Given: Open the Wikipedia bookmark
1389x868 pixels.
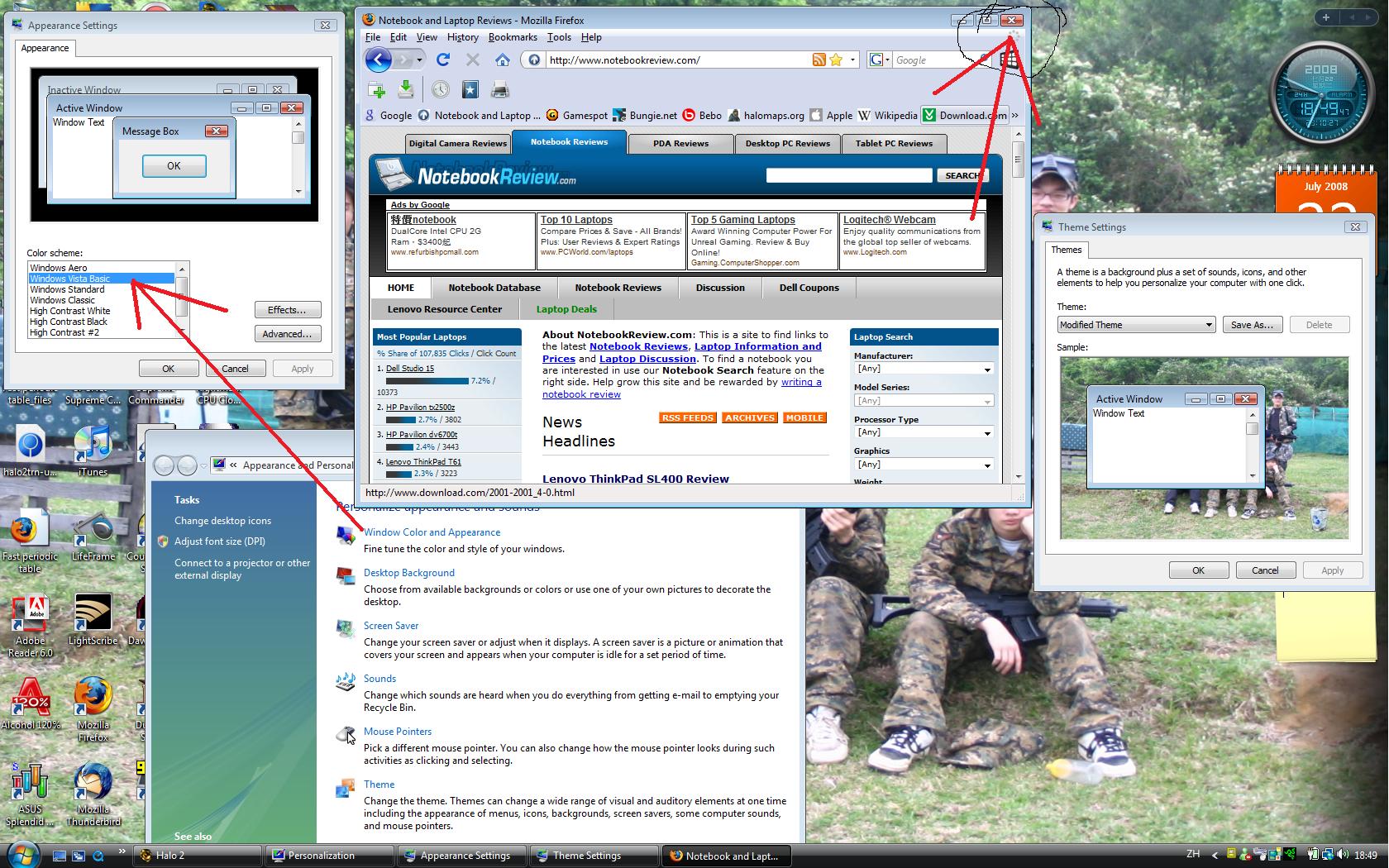Looking at the screenshot, I should click(x=888, y=116).
